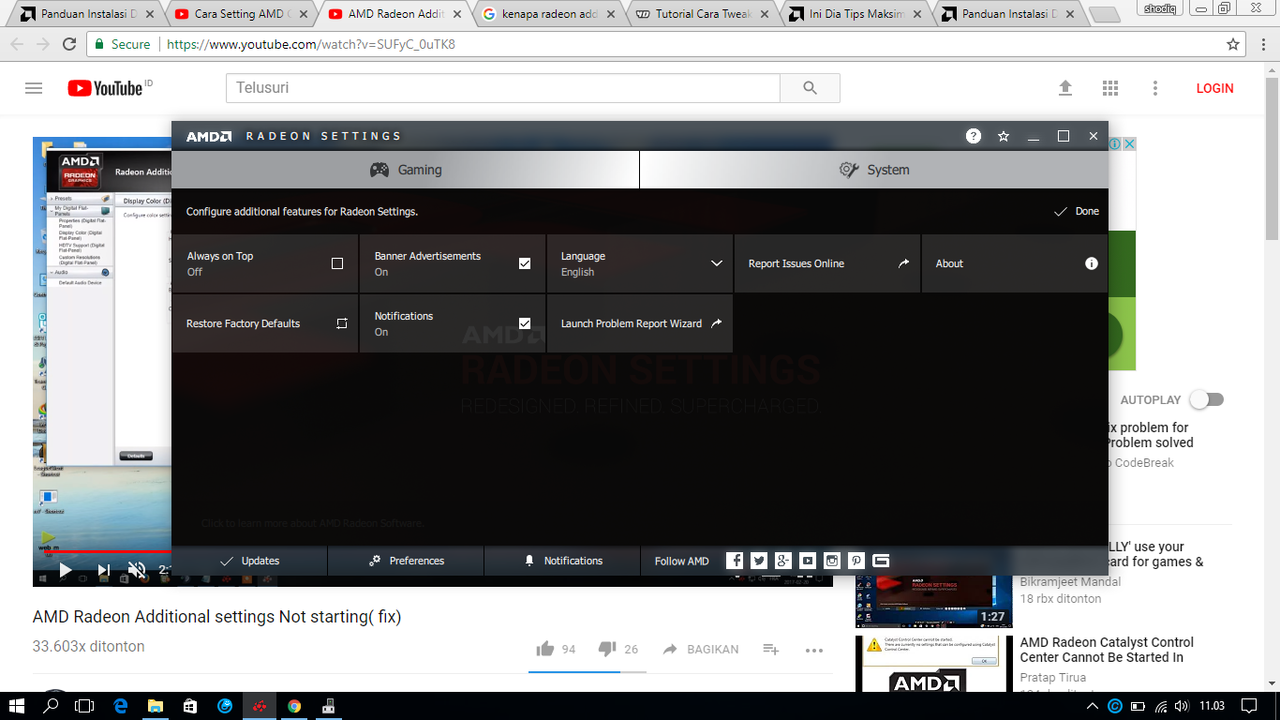This screenshot has height=720, width=1280.
Task: Click the YouTube hamburger menu icon
Action: (x=34, y=88)
